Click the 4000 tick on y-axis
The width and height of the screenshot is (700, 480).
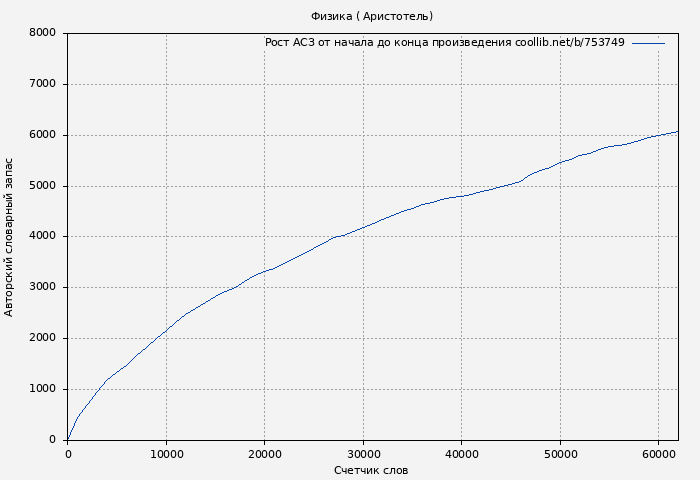coord(43,237)
